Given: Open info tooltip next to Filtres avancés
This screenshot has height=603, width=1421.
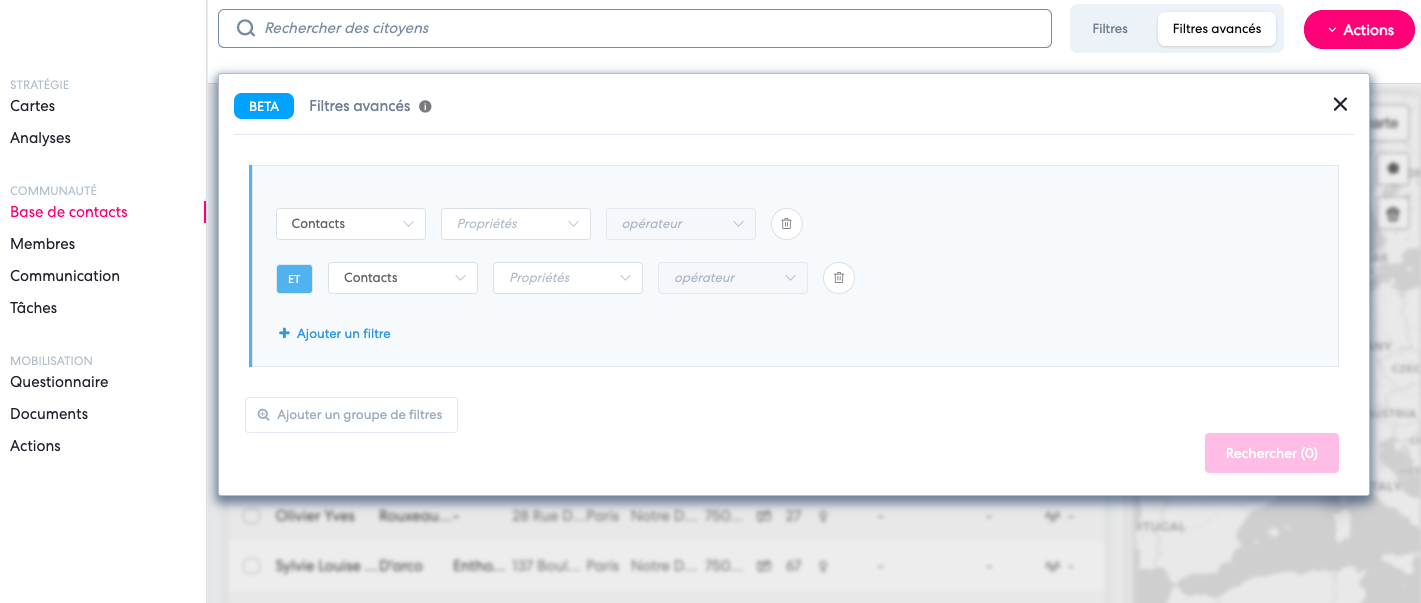Looking at the screenshot, I should click(425, 106).
